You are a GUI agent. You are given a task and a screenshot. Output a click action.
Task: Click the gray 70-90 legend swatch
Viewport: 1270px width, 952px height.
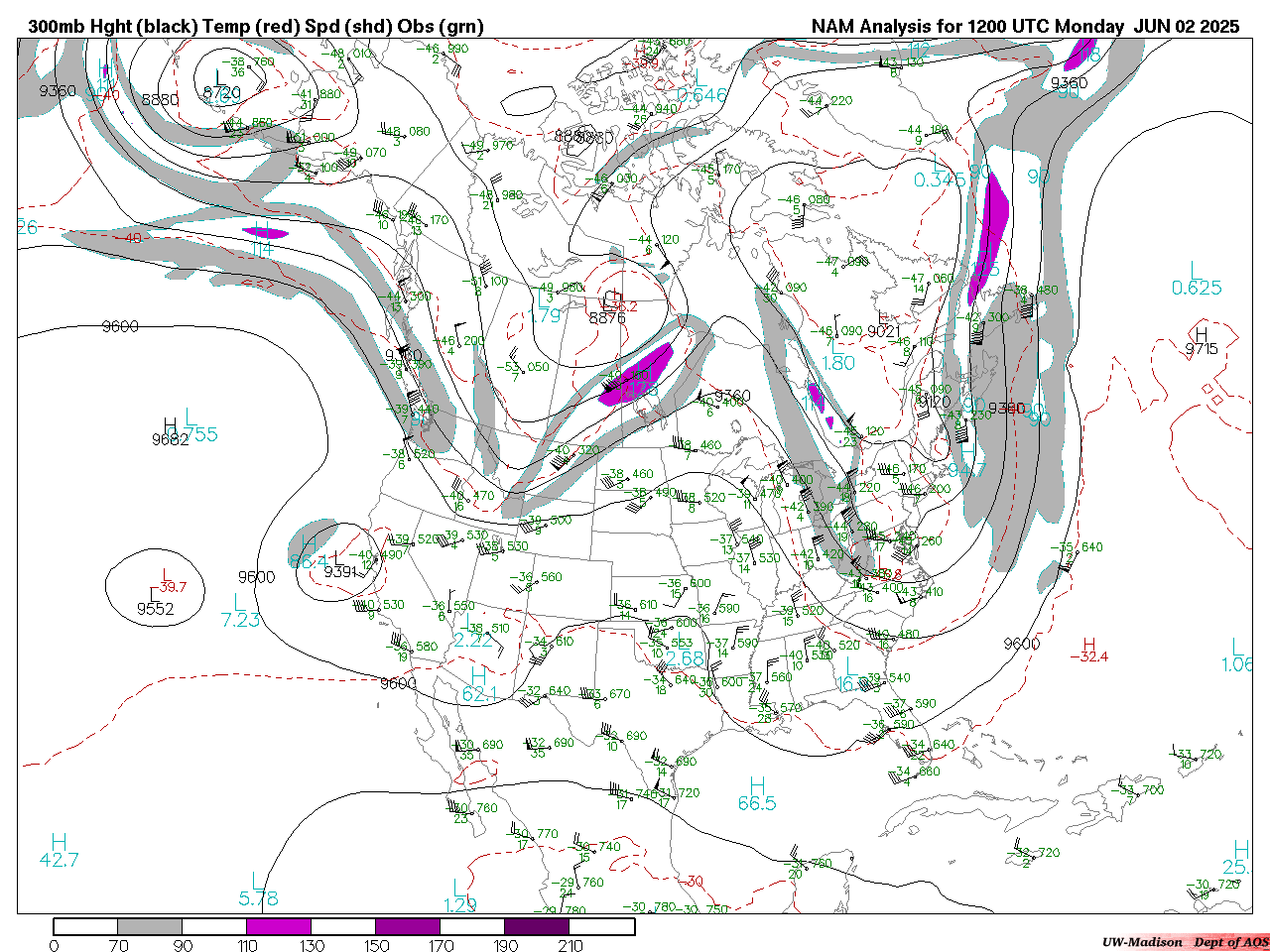coord(150,926)
